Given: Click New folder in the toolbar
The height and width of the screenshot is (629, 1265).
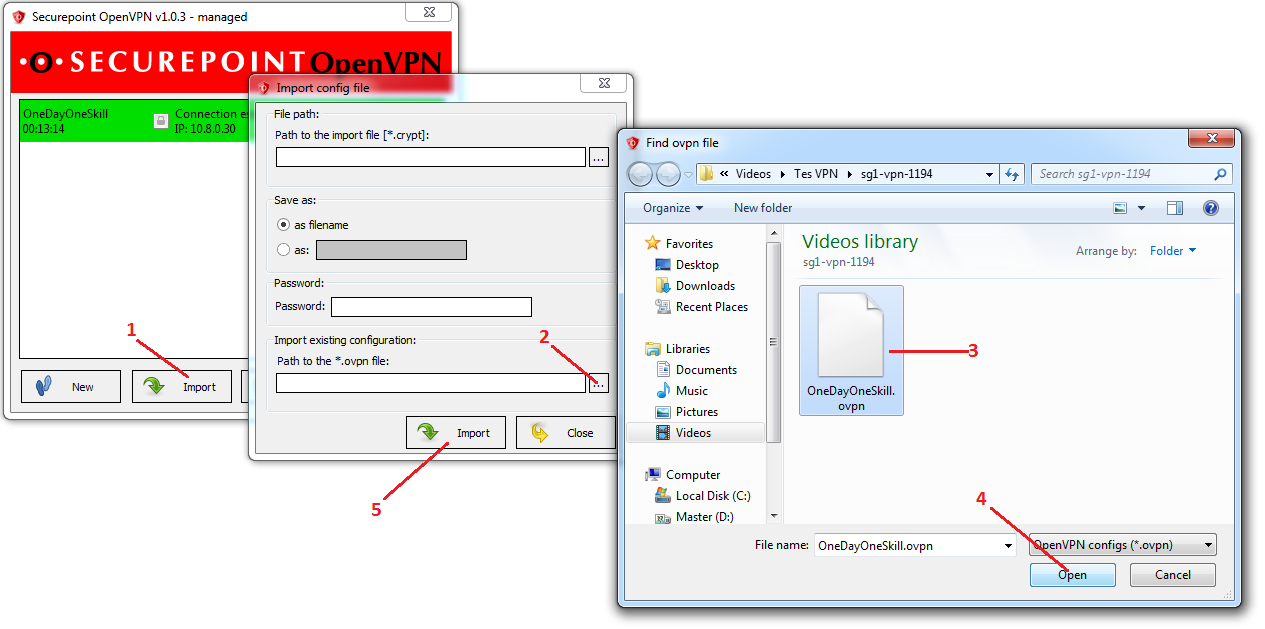Looking at the screenshot, I should click(x=763, y=208).
